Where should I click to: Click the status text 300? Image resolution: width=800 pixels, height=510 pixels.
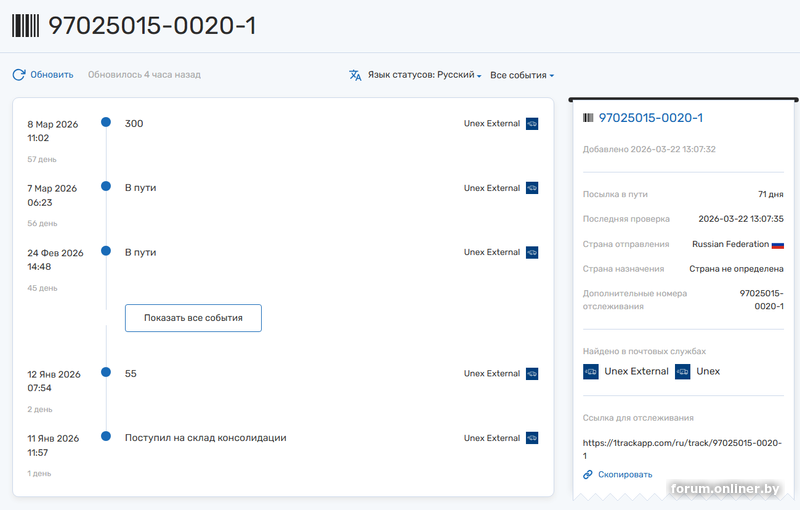point(134,124)
